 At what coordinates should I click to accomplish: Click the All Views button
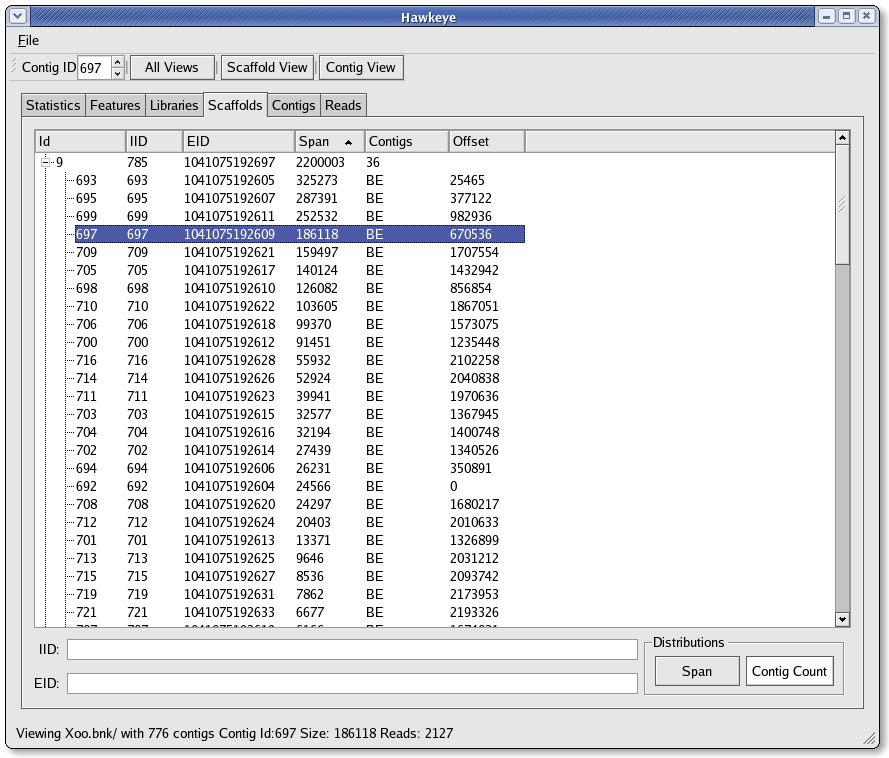click(x=172, y=67)
